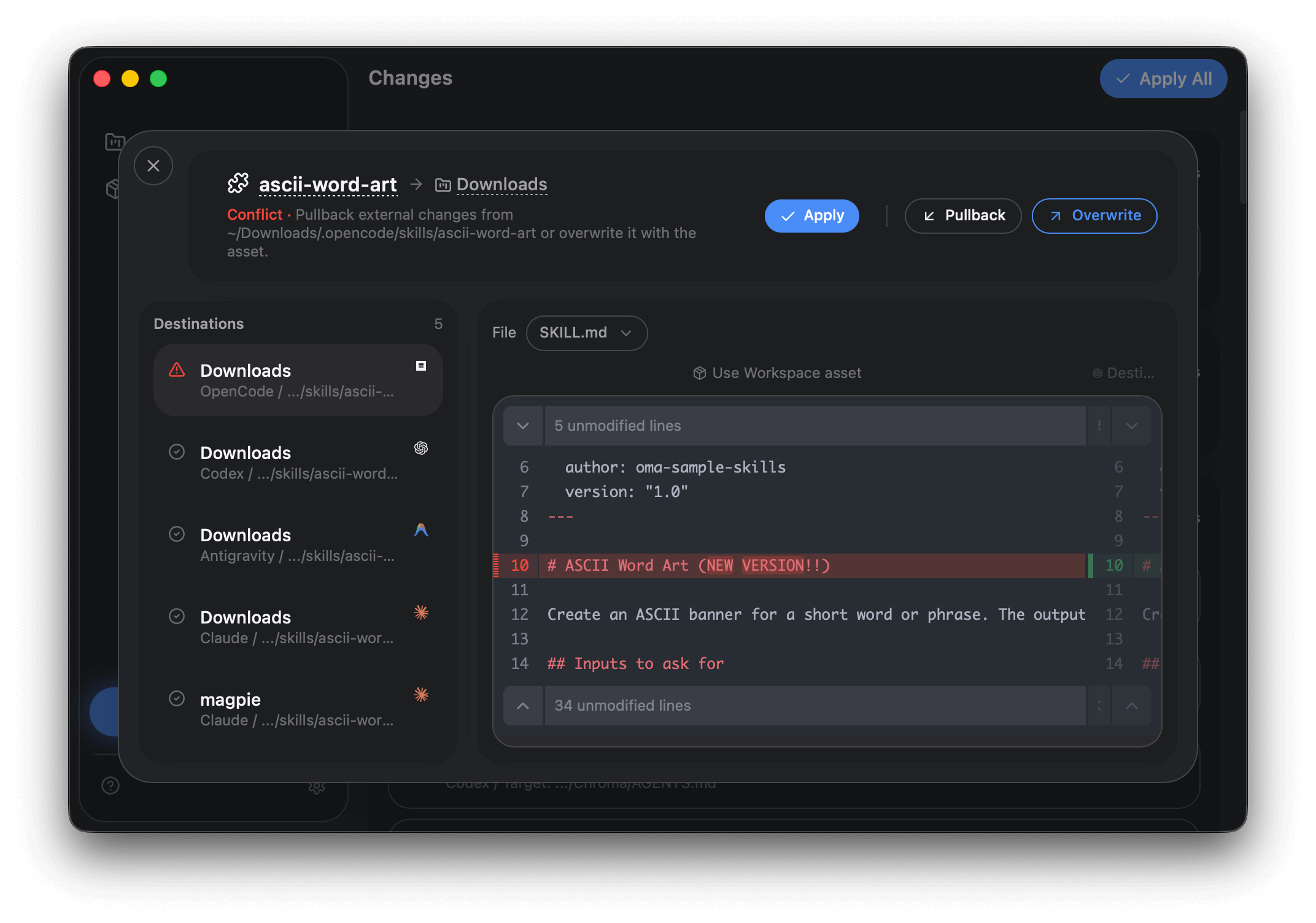Viewport: 1316px width, 923px height.
Task: Select the OpenAI Codex destination icon
Action: [420, 449]
